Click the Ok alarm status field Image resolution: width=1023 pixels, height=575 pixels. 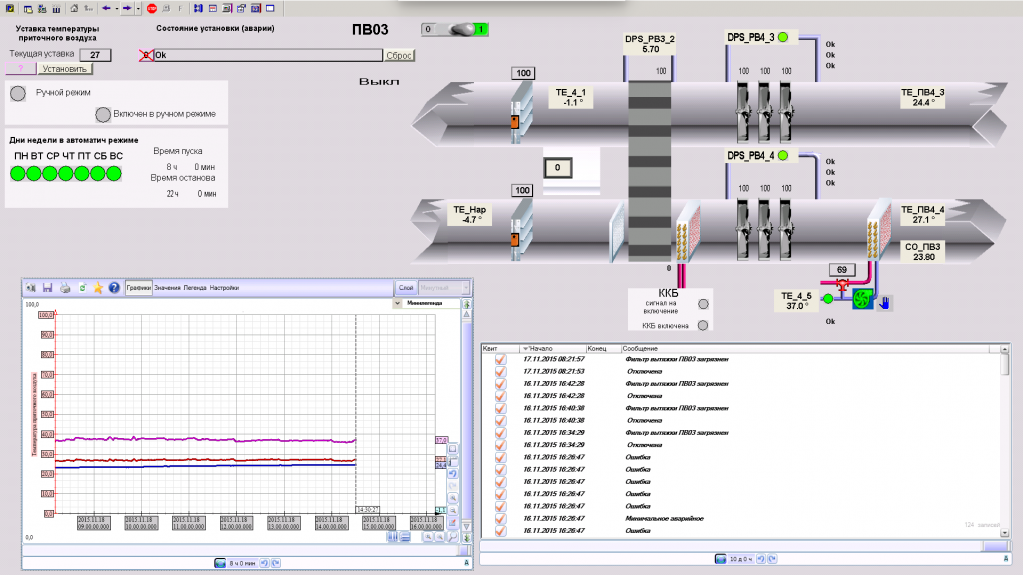267,55
